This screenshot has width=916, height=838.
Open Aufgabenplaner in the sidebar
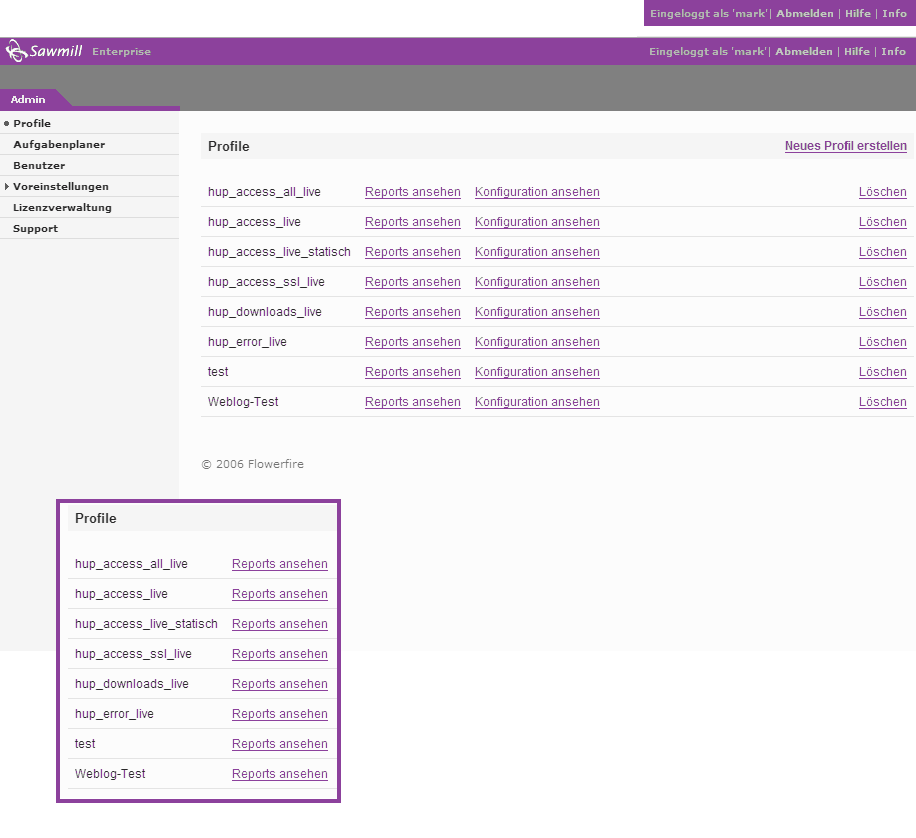[59, 145]
